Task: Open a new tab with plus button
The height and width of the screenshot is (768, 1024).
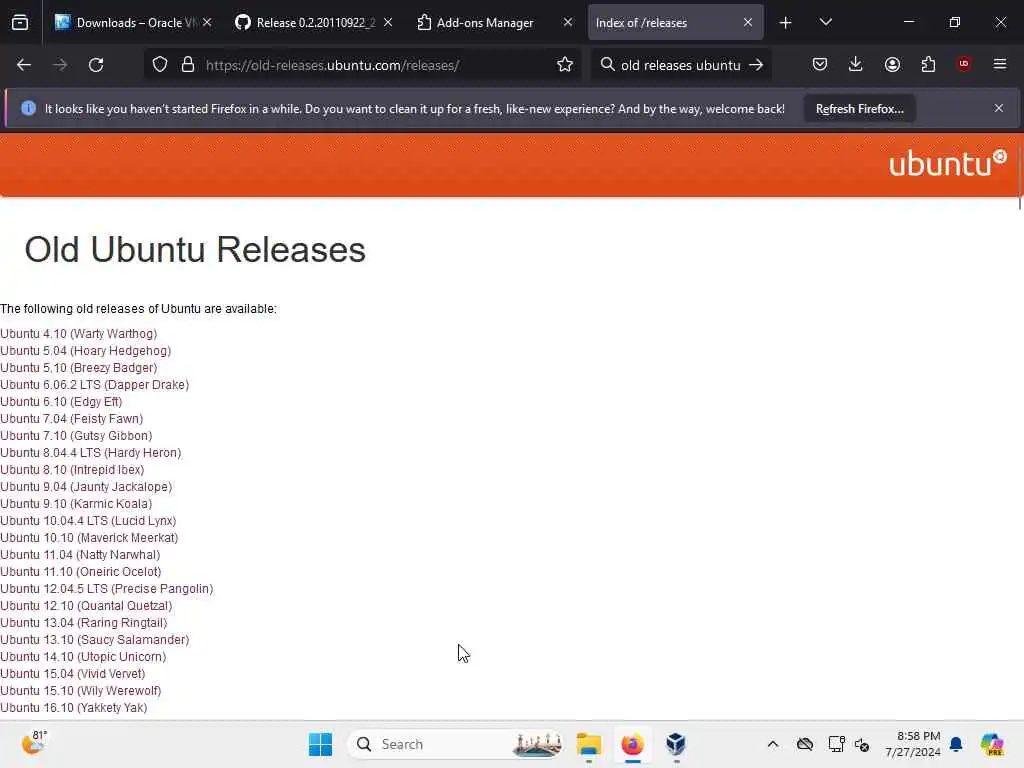Action: (x=786, y=23)
